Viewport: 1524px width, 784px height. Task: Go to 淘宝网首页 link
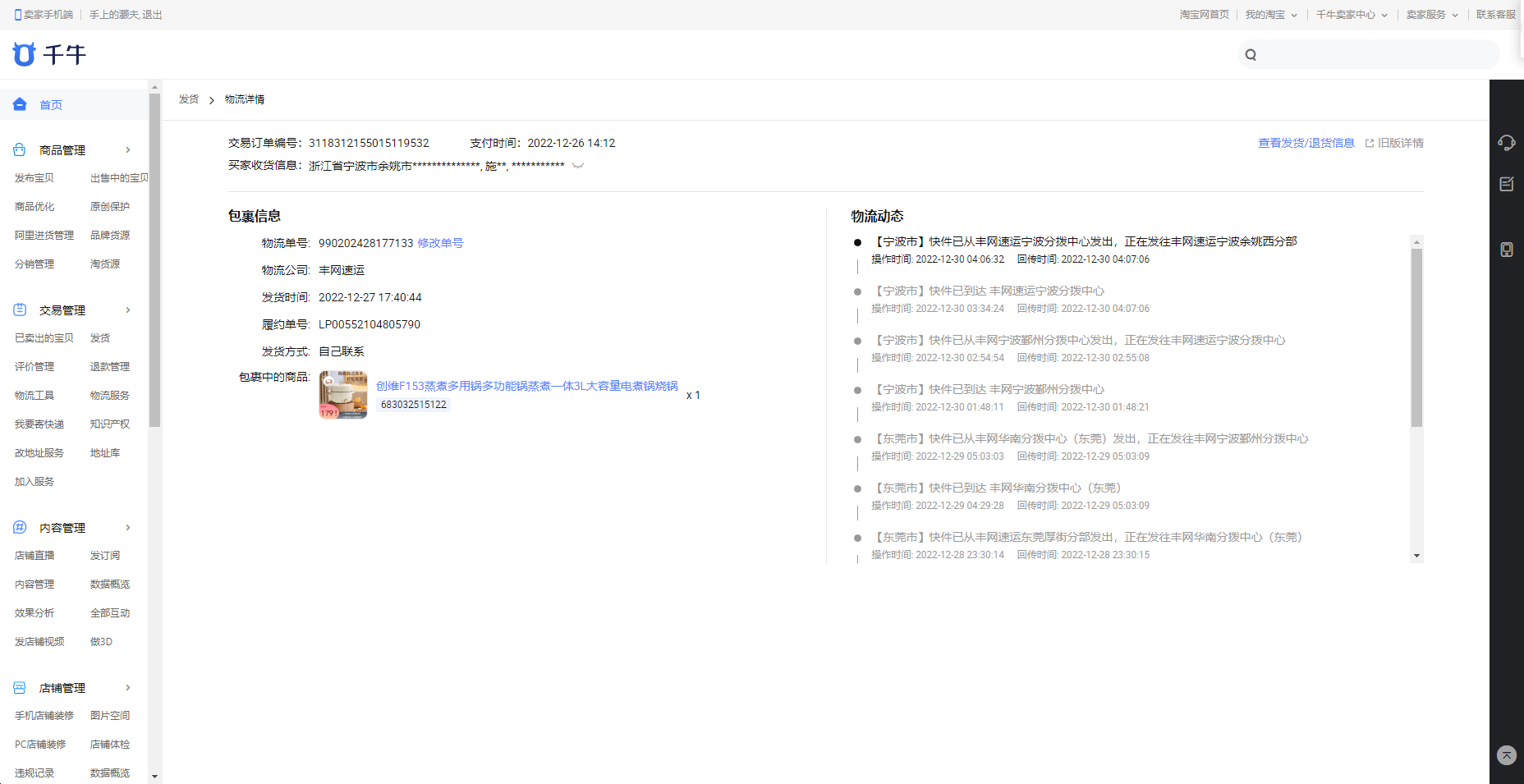[1205, 15]
